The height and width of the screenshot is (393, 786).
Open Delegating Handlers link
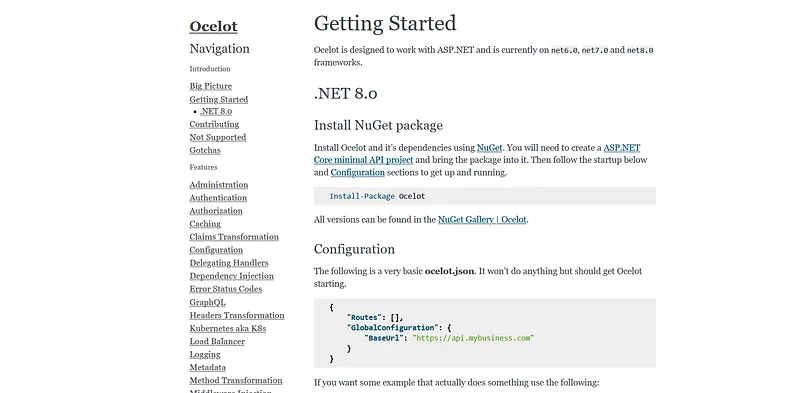coord(229,263)
